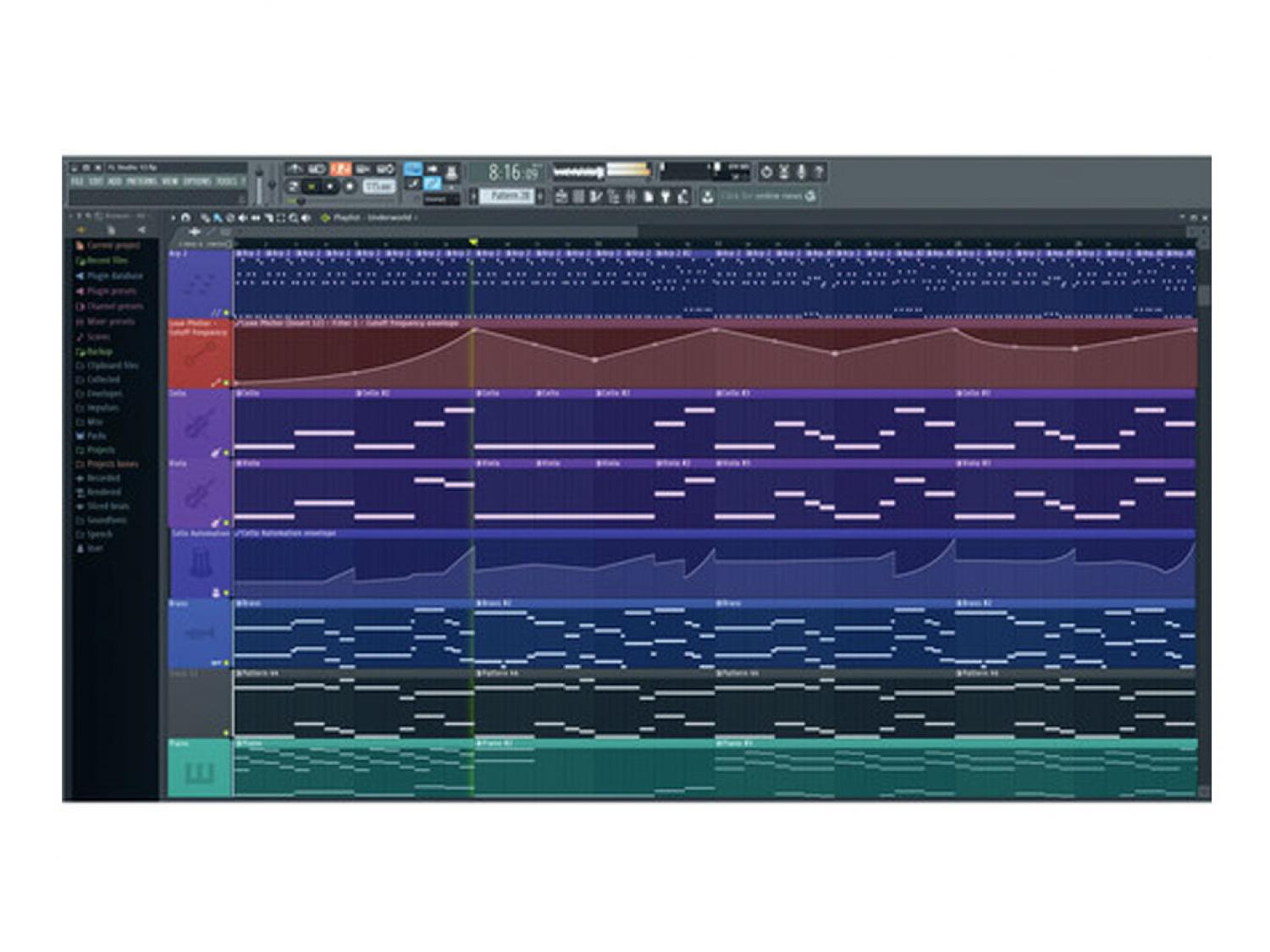This screenshot has height=952, width=1270.
Task: Toggle mute dot on Cello track
Action: (226, 454)
